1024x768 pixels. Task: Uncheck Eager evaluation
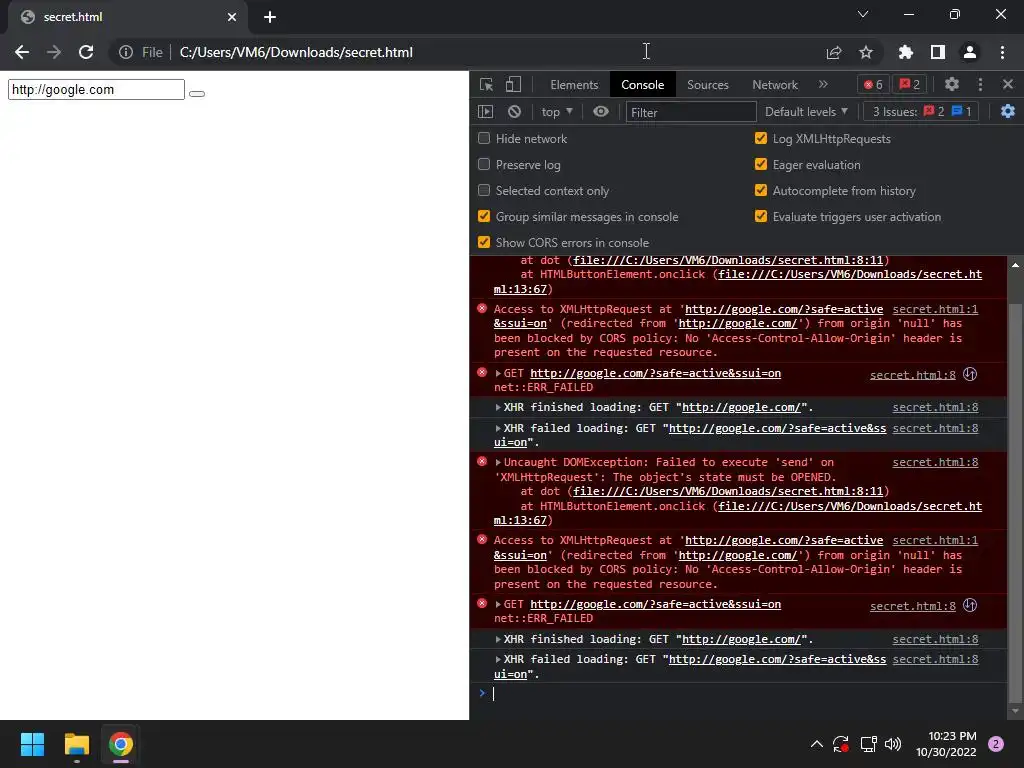click(761, 165)
